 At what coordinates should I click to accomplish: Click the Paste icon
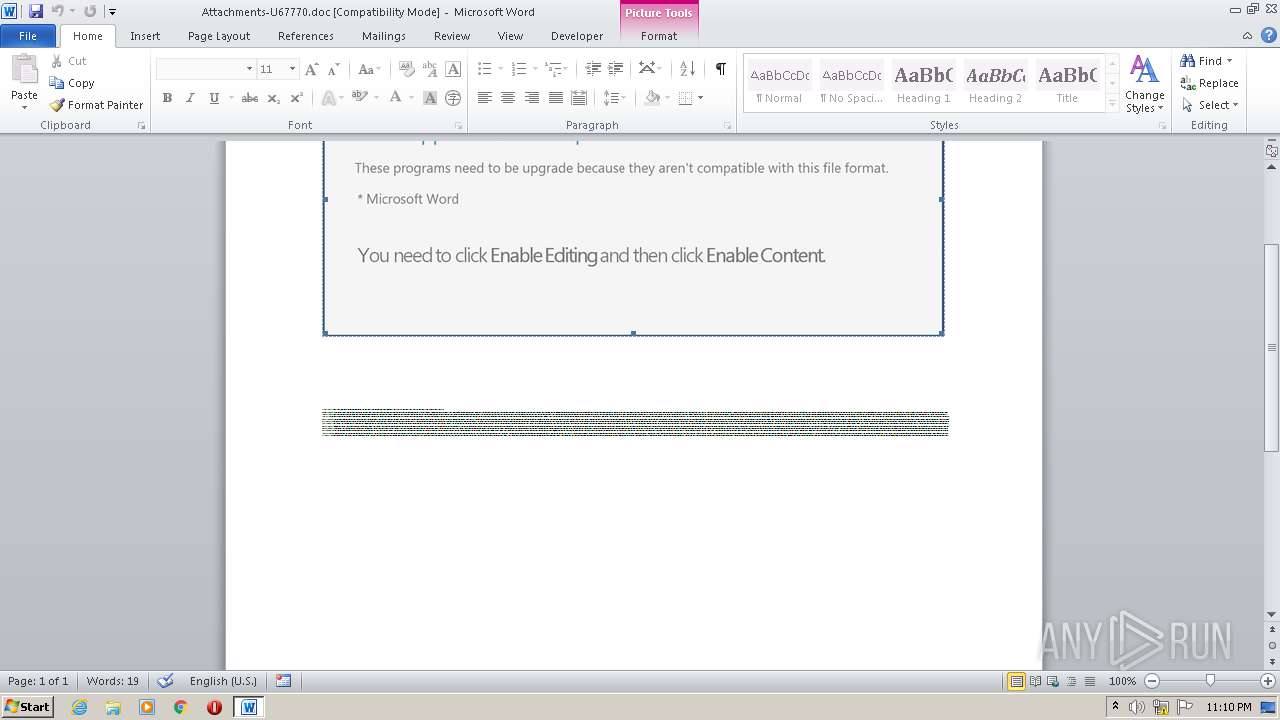point(24,70)
